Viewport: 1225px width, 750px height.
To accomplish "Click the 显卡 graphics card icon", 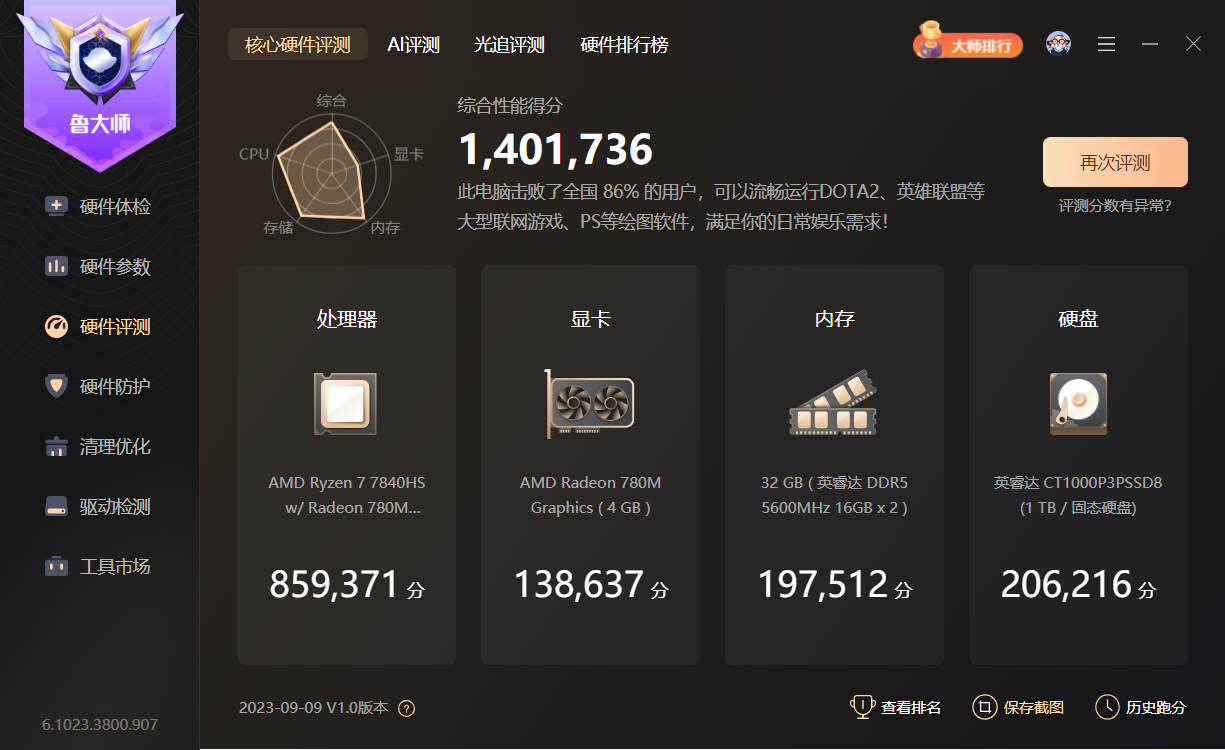I will [x=590, y=404].
